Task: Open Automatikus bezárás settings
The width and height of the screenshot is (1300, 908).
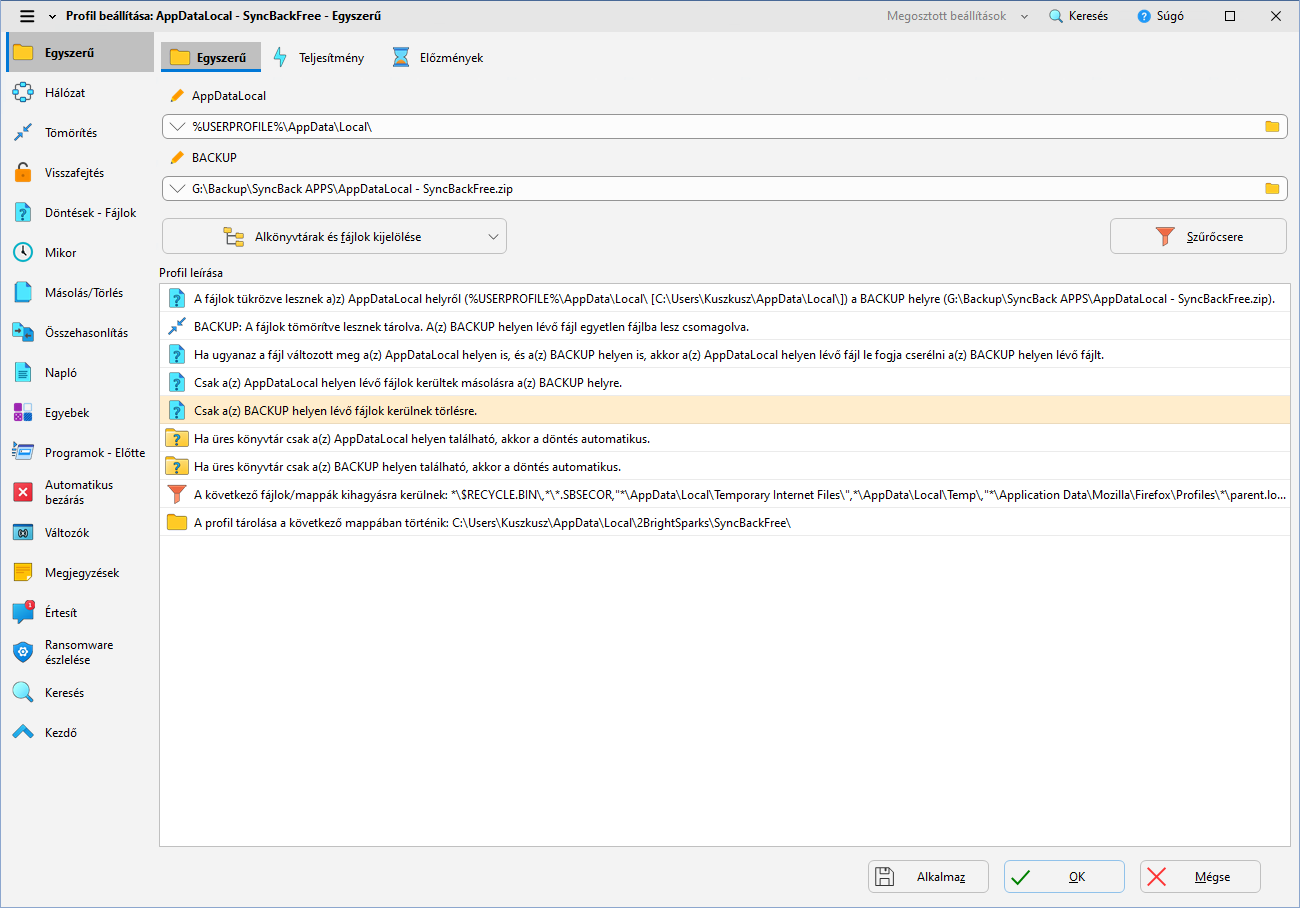Action: pos(80,492)
